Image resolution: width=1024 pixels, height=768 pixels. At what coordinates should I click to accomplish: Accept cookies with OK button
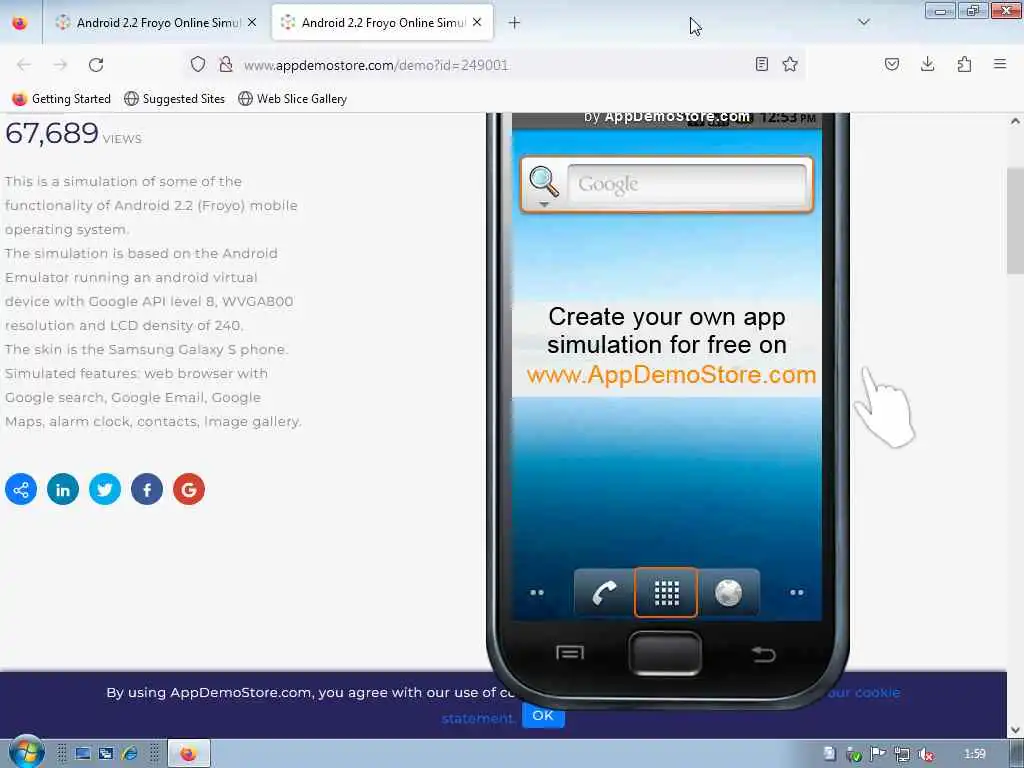tap(543, 716)
